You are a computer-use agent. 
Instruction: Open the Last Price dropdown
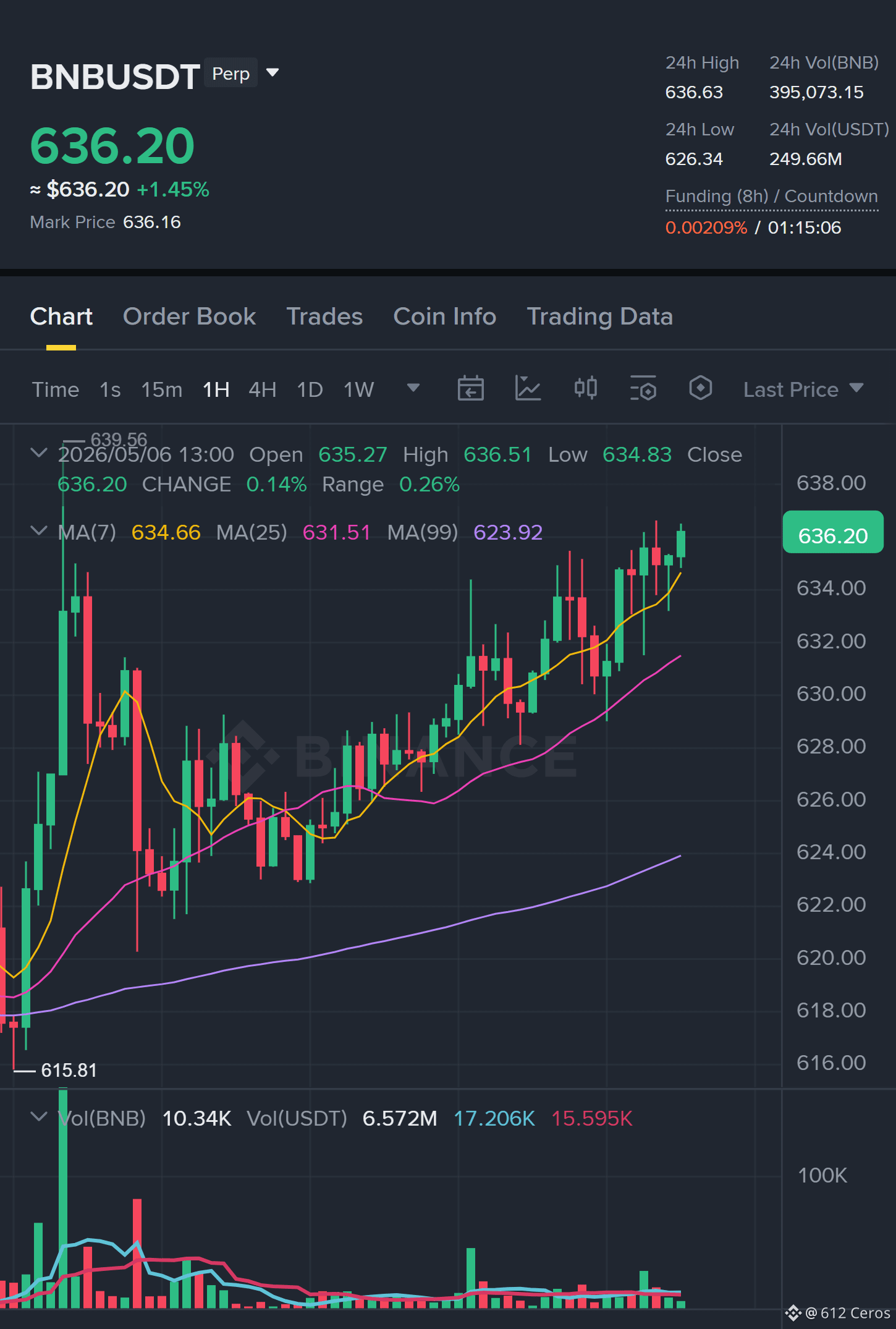click(803, 389)
